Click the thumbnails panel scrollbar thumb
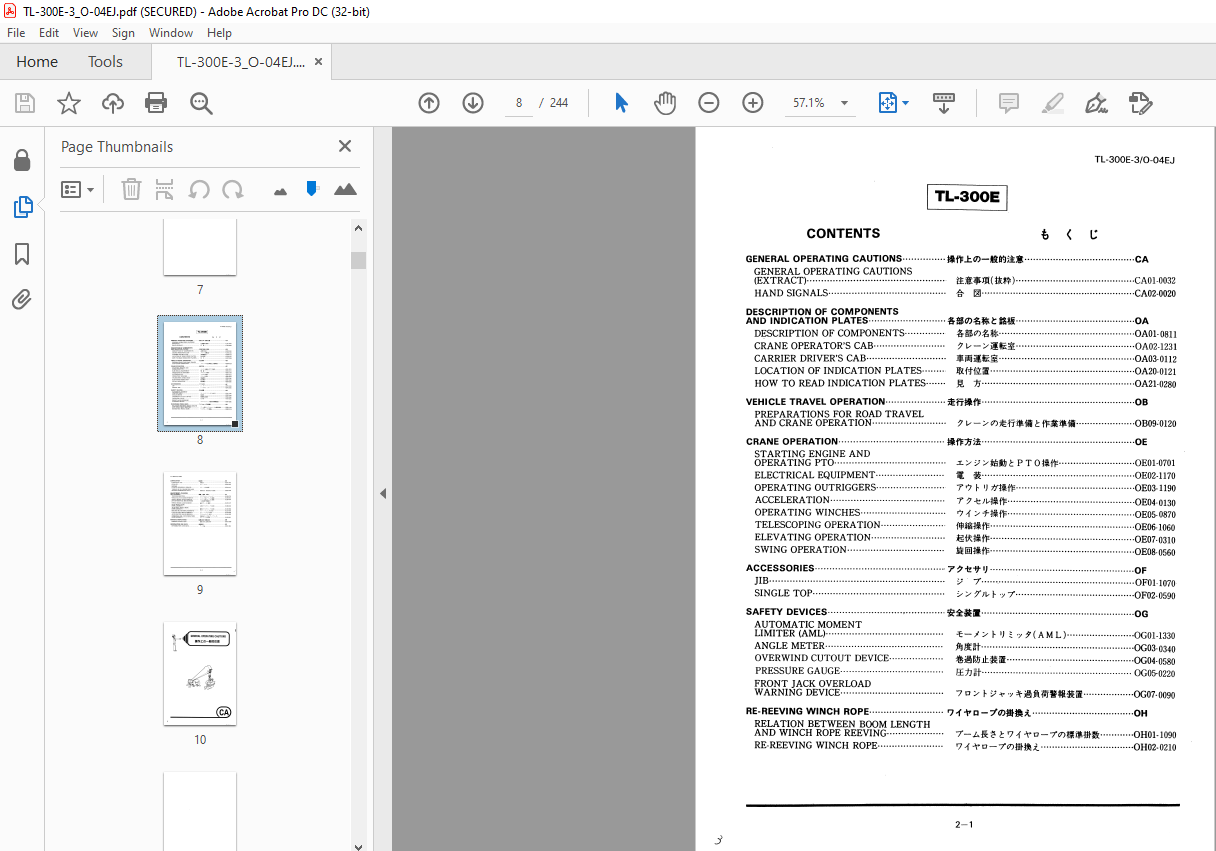Viewport: 1216px width, 851px height. tap(358, 261)
